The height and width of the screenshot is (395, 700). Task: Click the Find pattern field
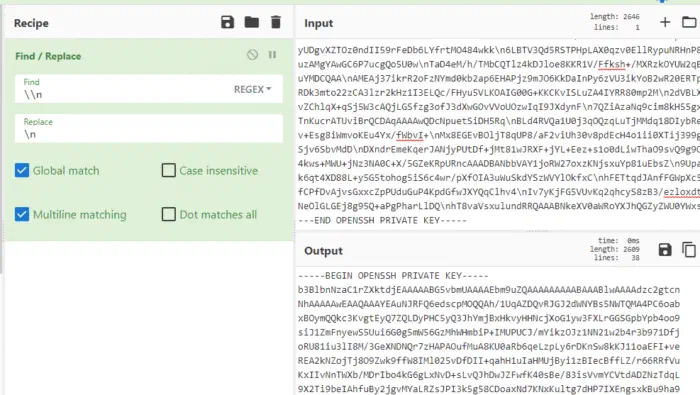123,89
